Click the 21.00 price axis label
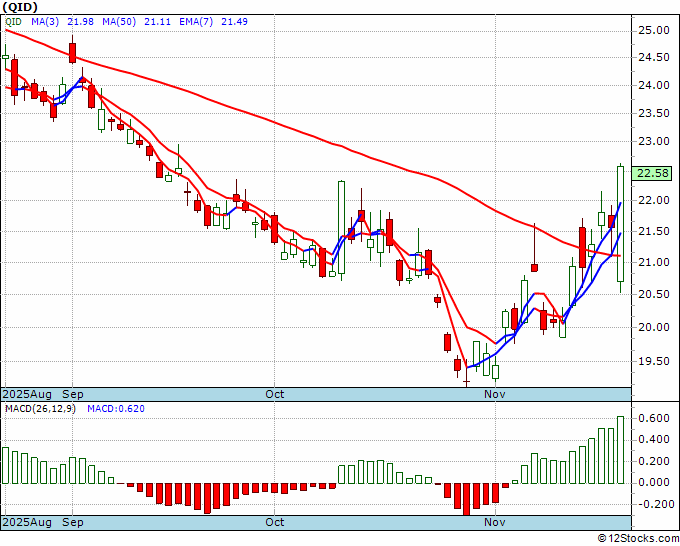The image size is (680, 546). coord(654,262)
